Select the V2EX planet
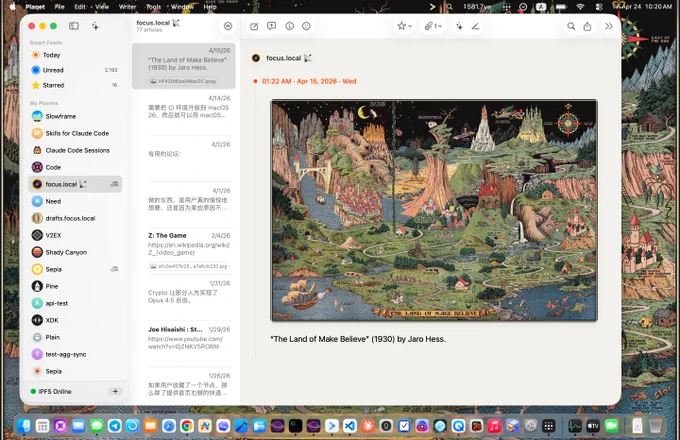The width and height of the screenshot is (680, 440). [75, 235]
